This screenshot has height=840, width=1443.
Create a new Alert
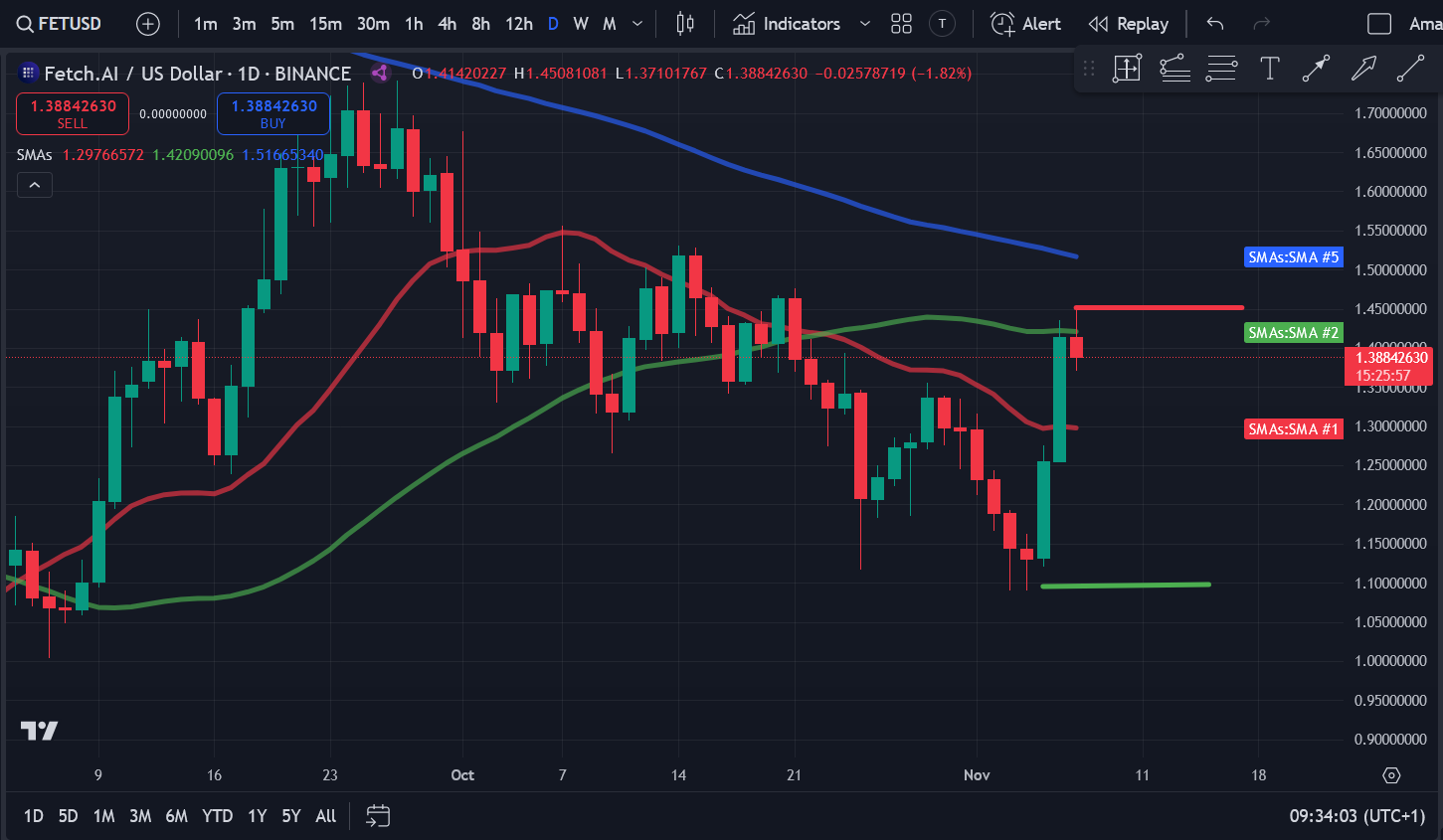[1026, 24]
